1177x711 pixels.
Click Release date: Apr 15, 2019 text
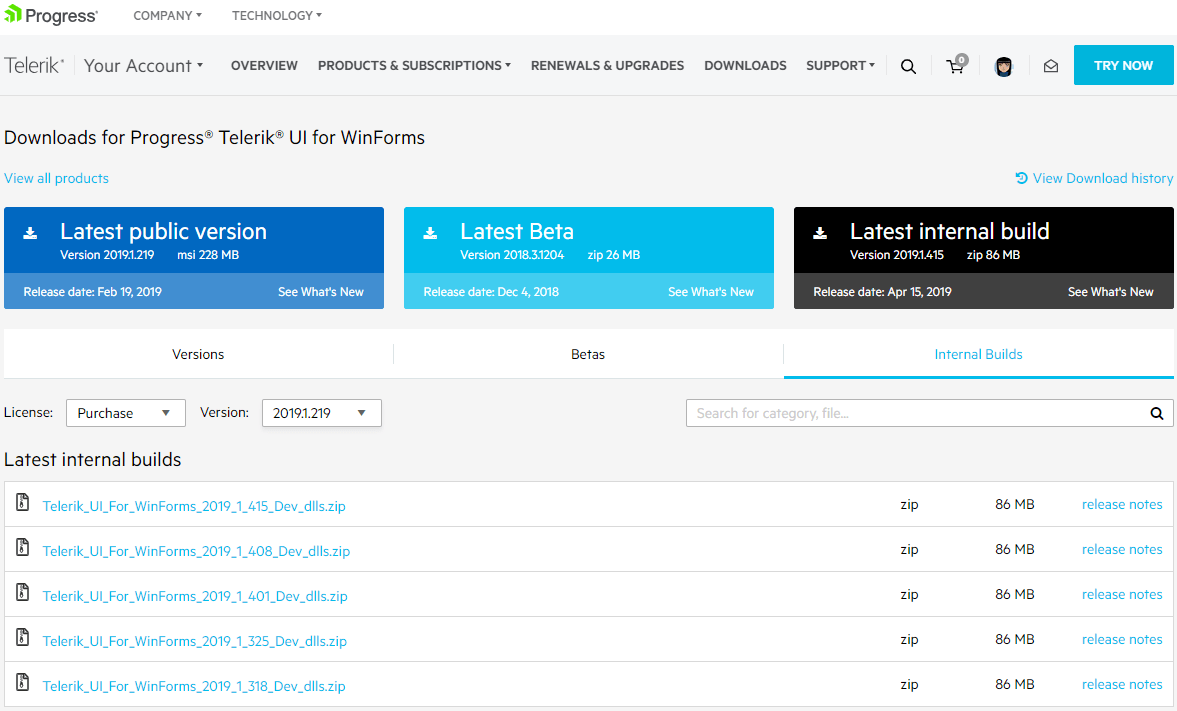coord(882,291)
